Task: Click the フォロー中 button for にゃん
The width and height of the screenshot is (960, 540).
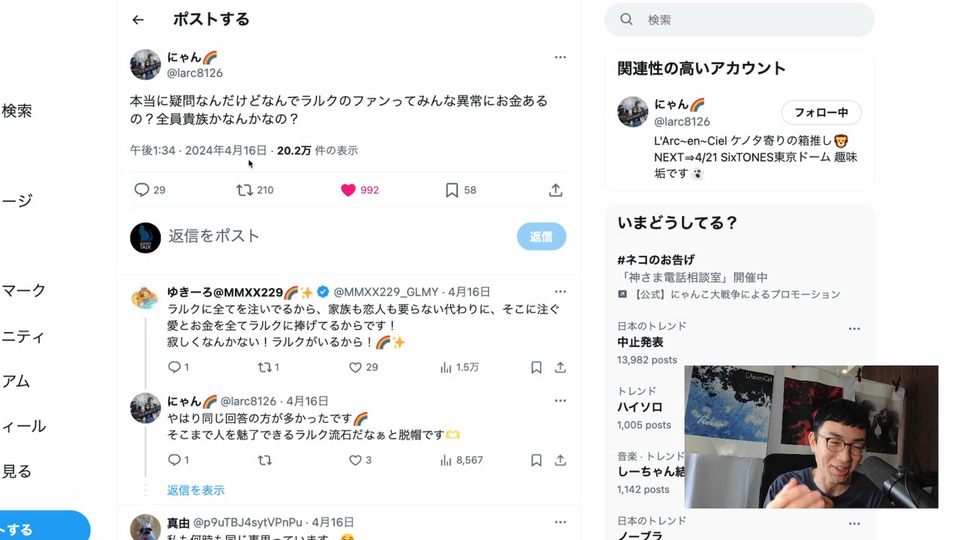Action: pyautogui.click(x=821, y=113)
